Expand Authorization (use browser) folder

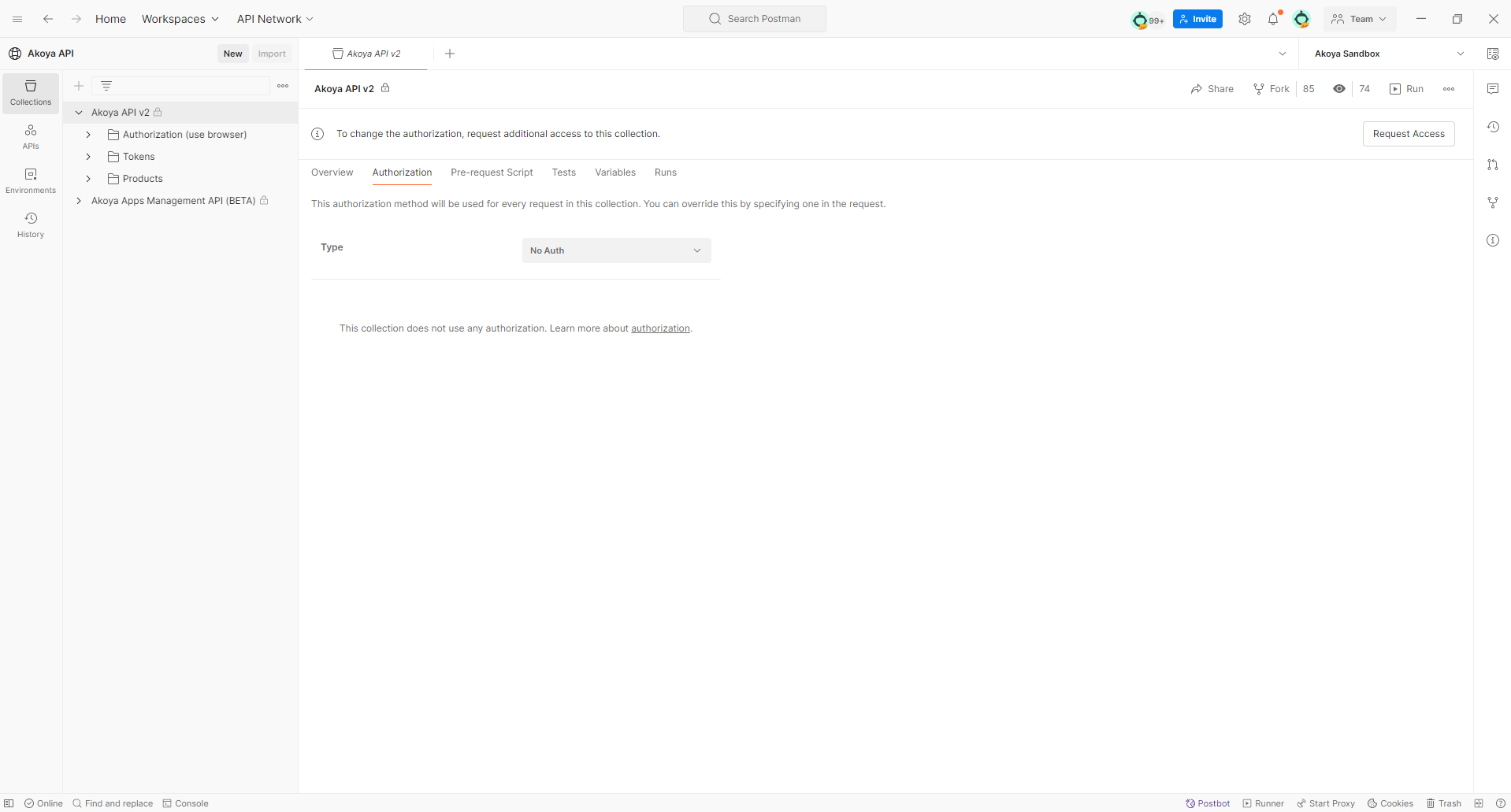[88, 135]
